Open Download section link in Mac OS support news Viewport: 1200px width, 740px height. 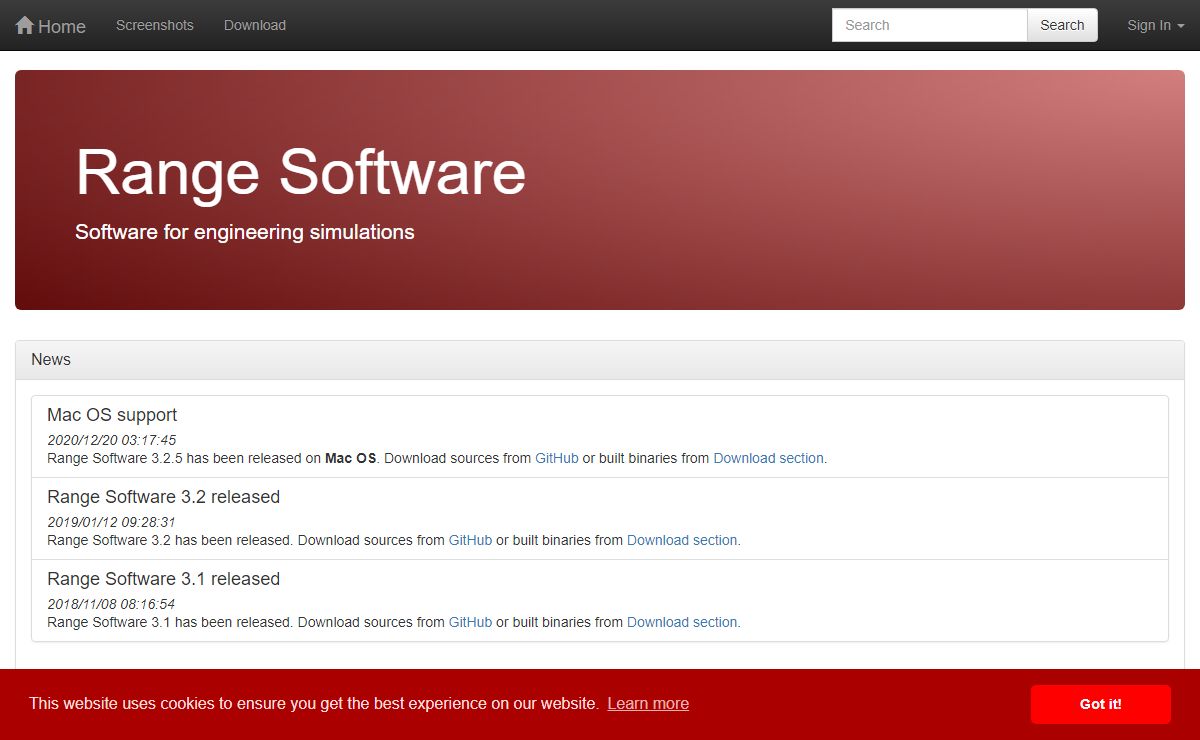pyautogui.click(x=768, y=458)
